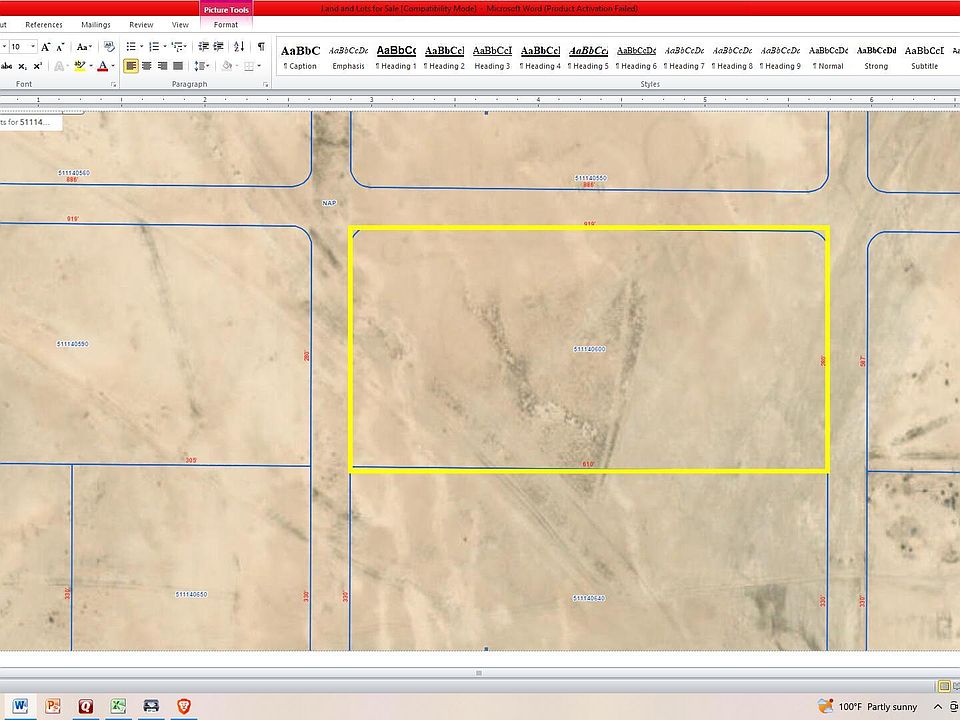Open the font size dropdown

click(x=33, y=47)
